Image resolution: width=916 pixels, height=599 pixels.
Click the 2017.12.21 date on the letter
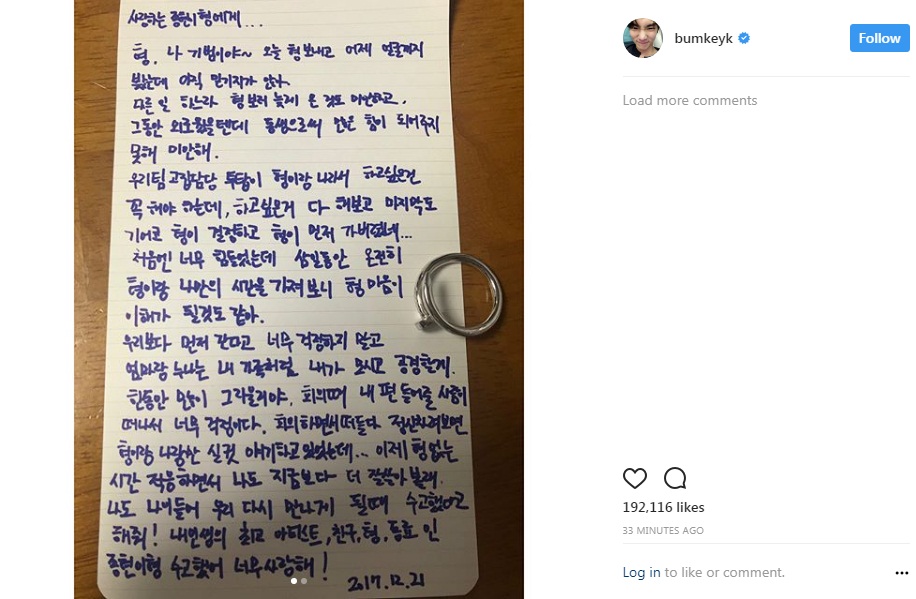click(386, 582)
